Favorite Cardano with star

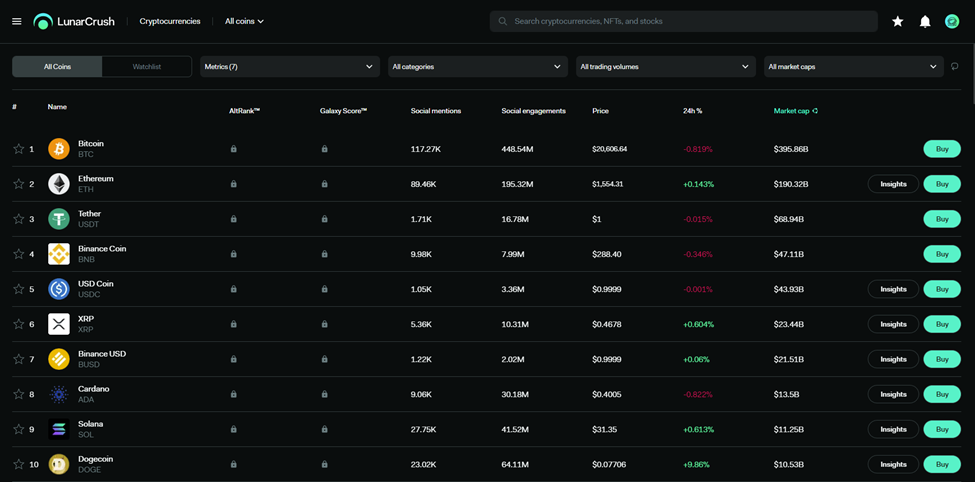tap(19, 394)
